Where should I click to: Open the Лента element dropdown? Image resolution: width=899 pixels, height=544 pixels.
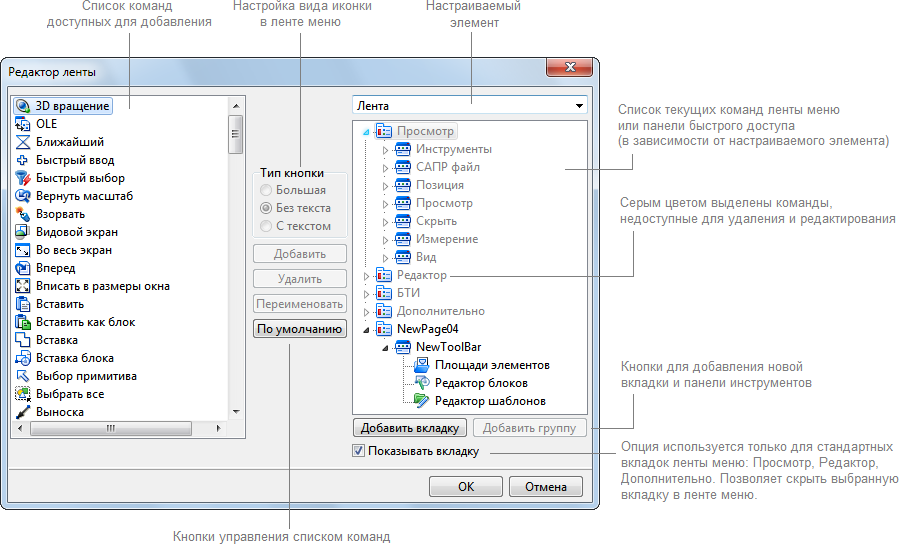(579, 106)
